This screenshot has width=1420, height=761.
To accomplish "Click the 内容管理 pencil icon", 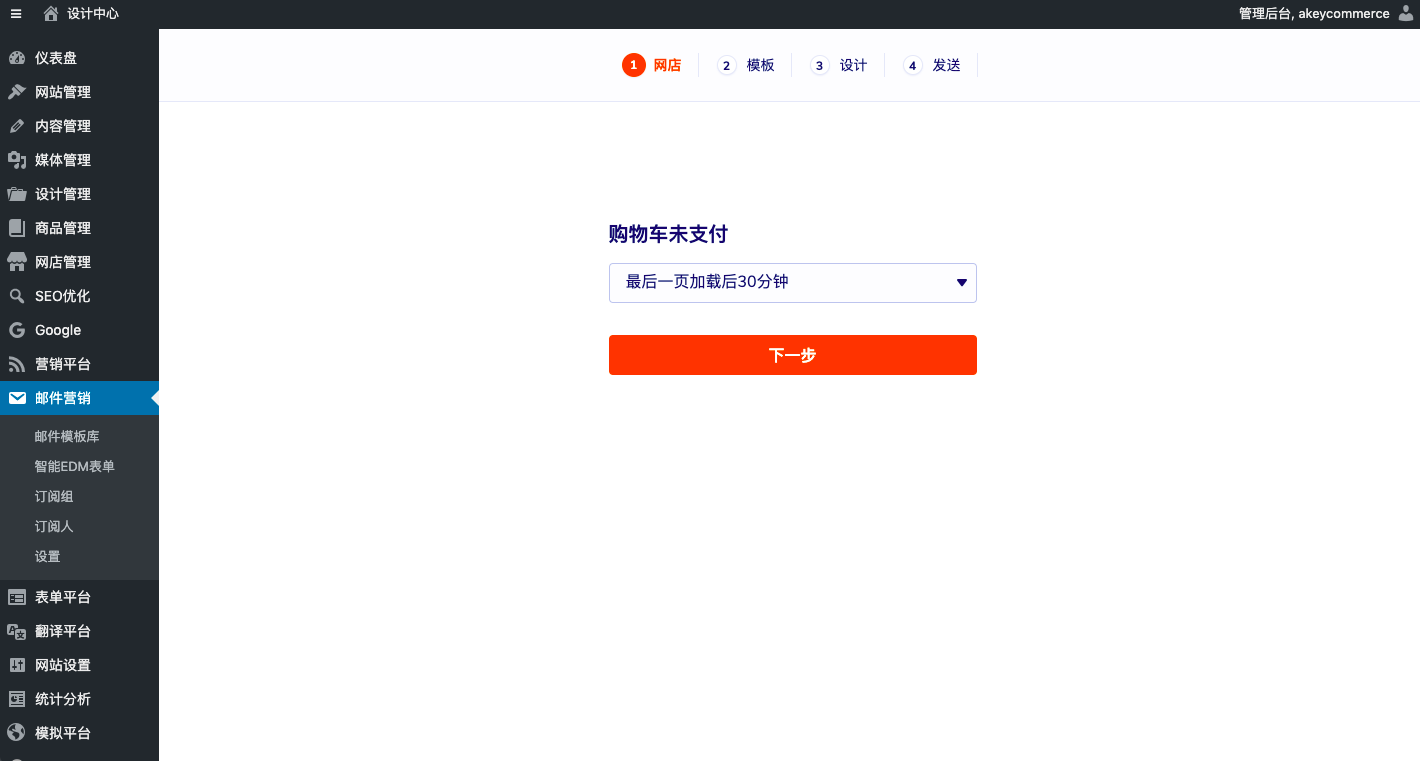I will click(x=17, y=126).
